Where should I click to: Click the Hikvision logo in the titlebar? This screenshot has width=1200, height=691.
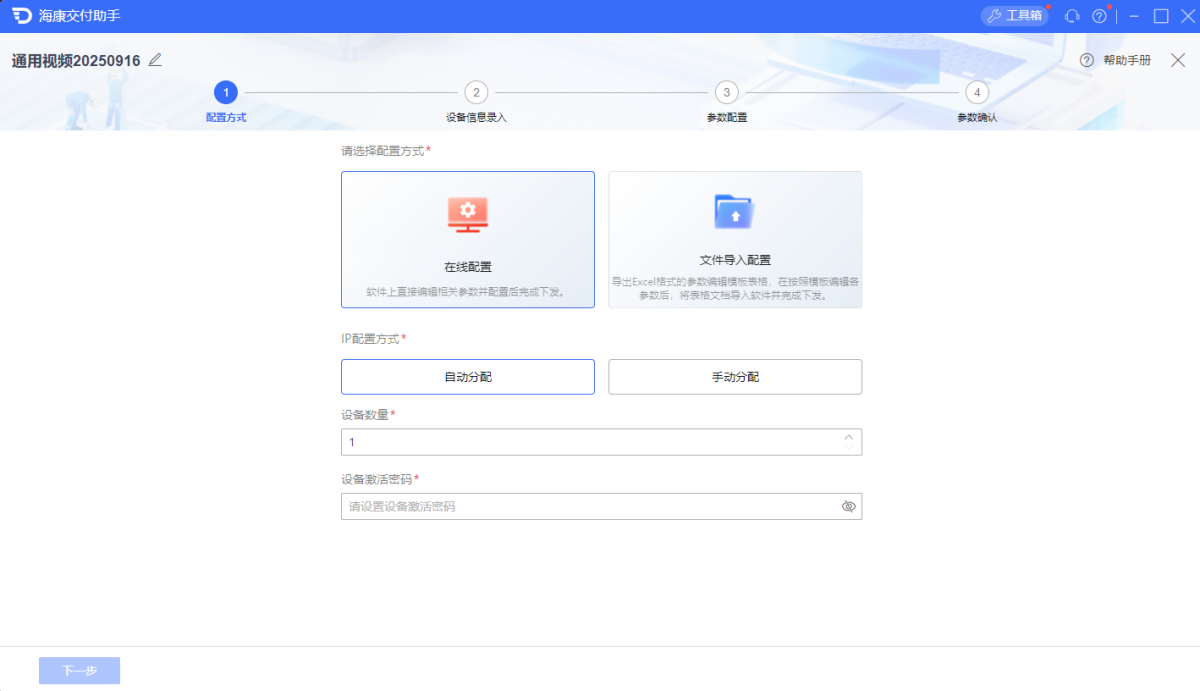coord(15,15)
